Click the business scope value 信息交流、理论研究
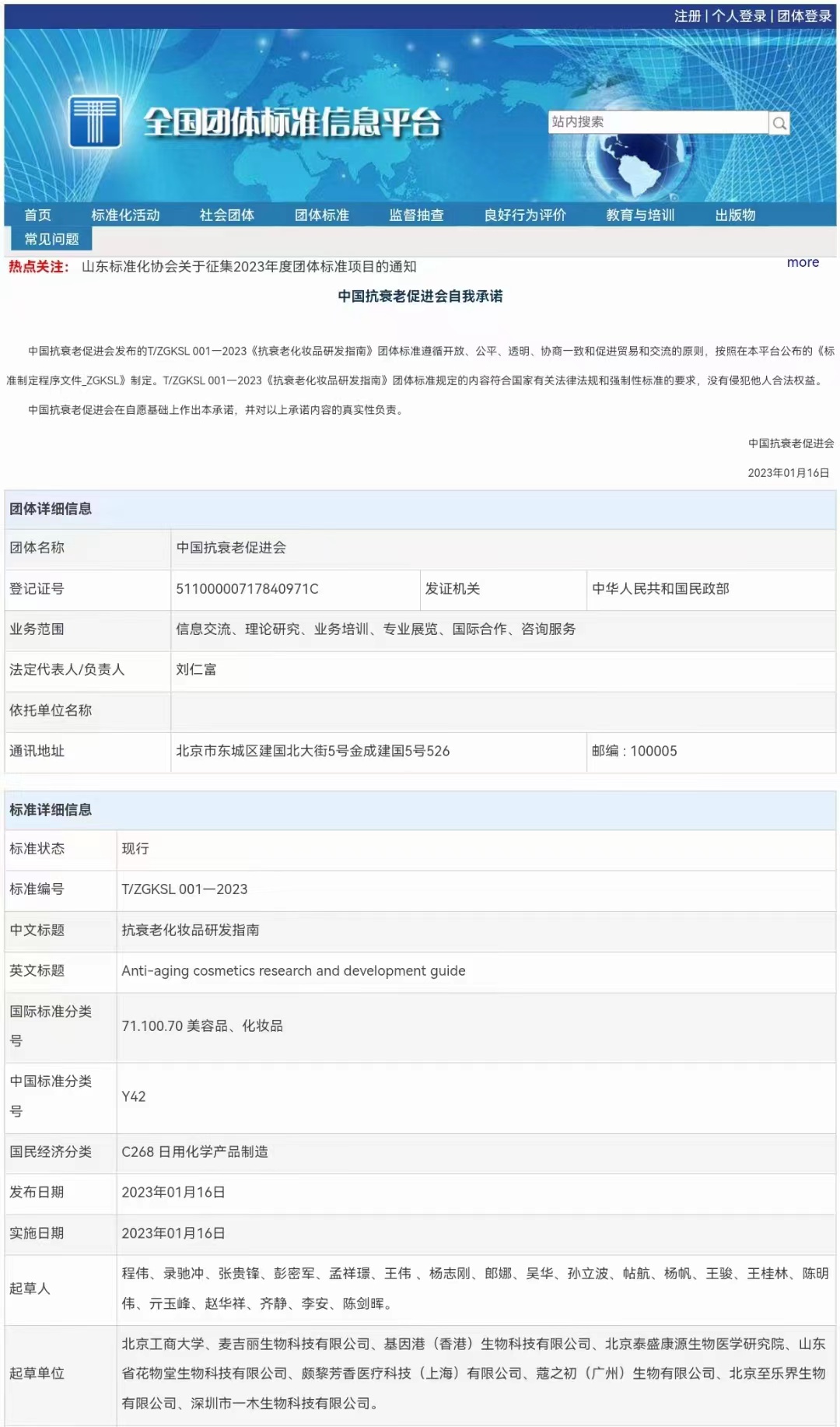The image size is (840, 1427). [x=376, y=629]
